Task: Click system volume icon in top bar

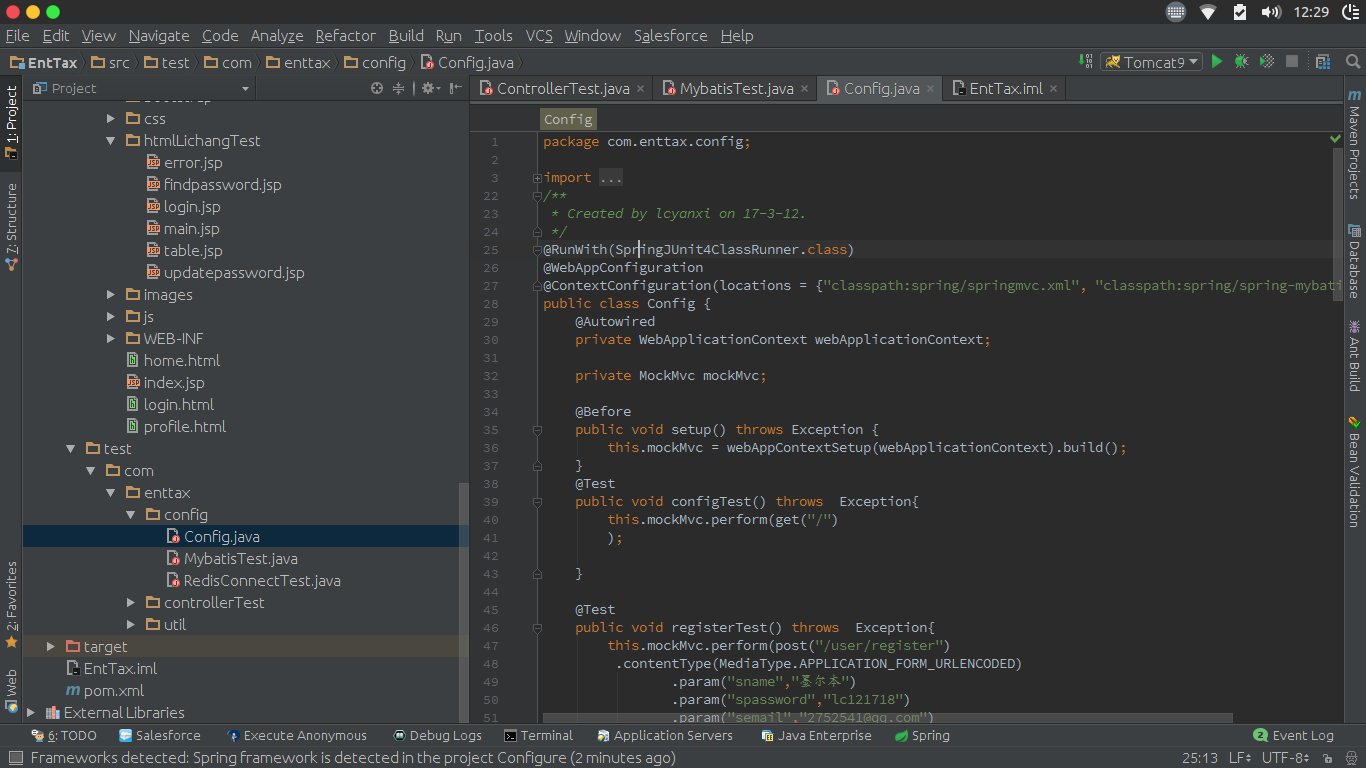Action: tap(1271, 12)
